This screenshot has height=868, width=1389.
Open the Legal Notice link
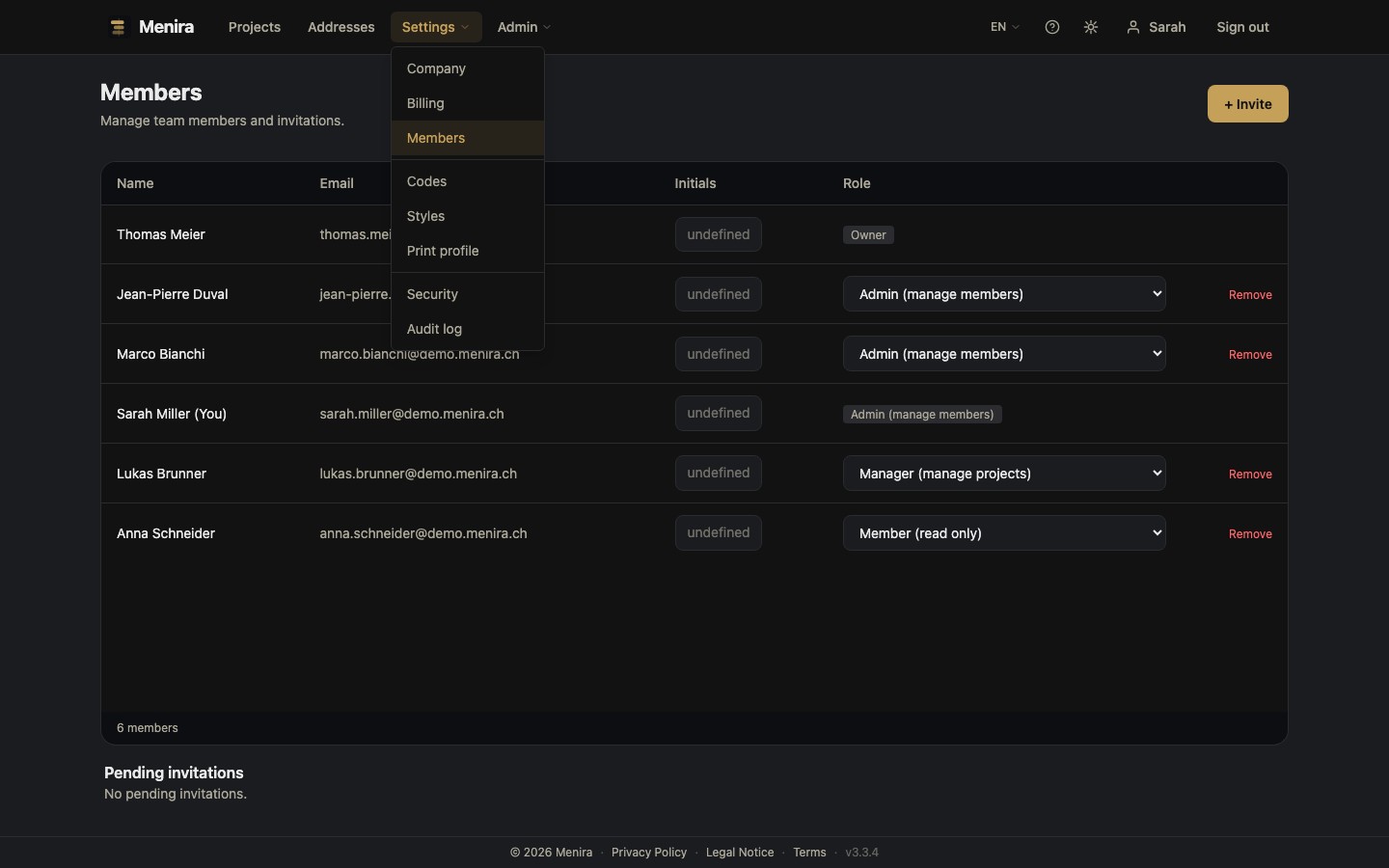[x=740, y=853]
